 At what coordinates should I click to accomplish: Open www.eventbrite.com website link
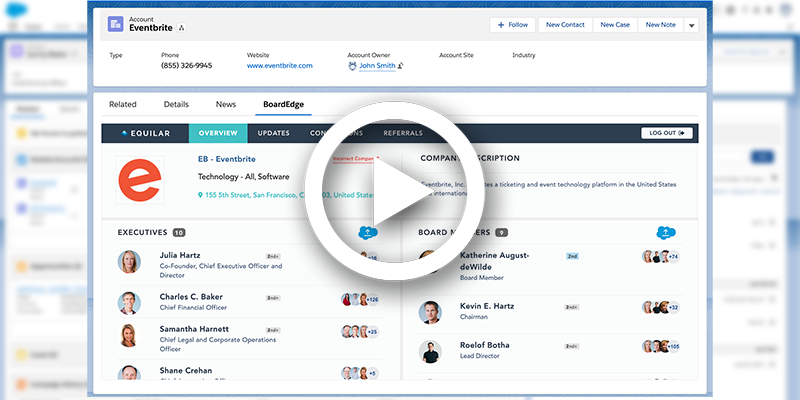280,66
